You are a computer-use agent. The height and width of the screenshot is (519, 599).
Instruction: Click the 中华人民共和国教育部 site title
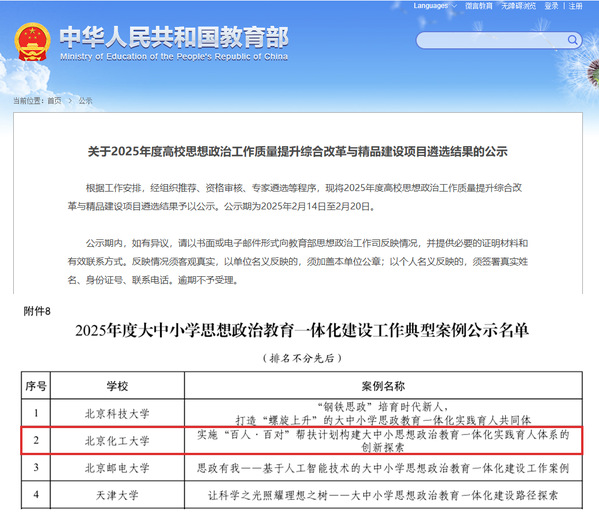tap(174, 37)
